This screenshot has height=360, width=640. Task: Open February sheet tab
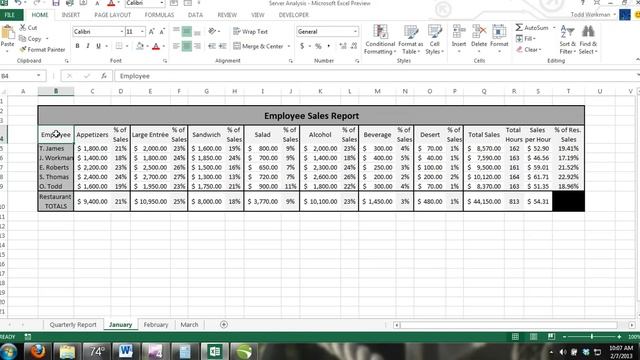(x=156, y=324)
